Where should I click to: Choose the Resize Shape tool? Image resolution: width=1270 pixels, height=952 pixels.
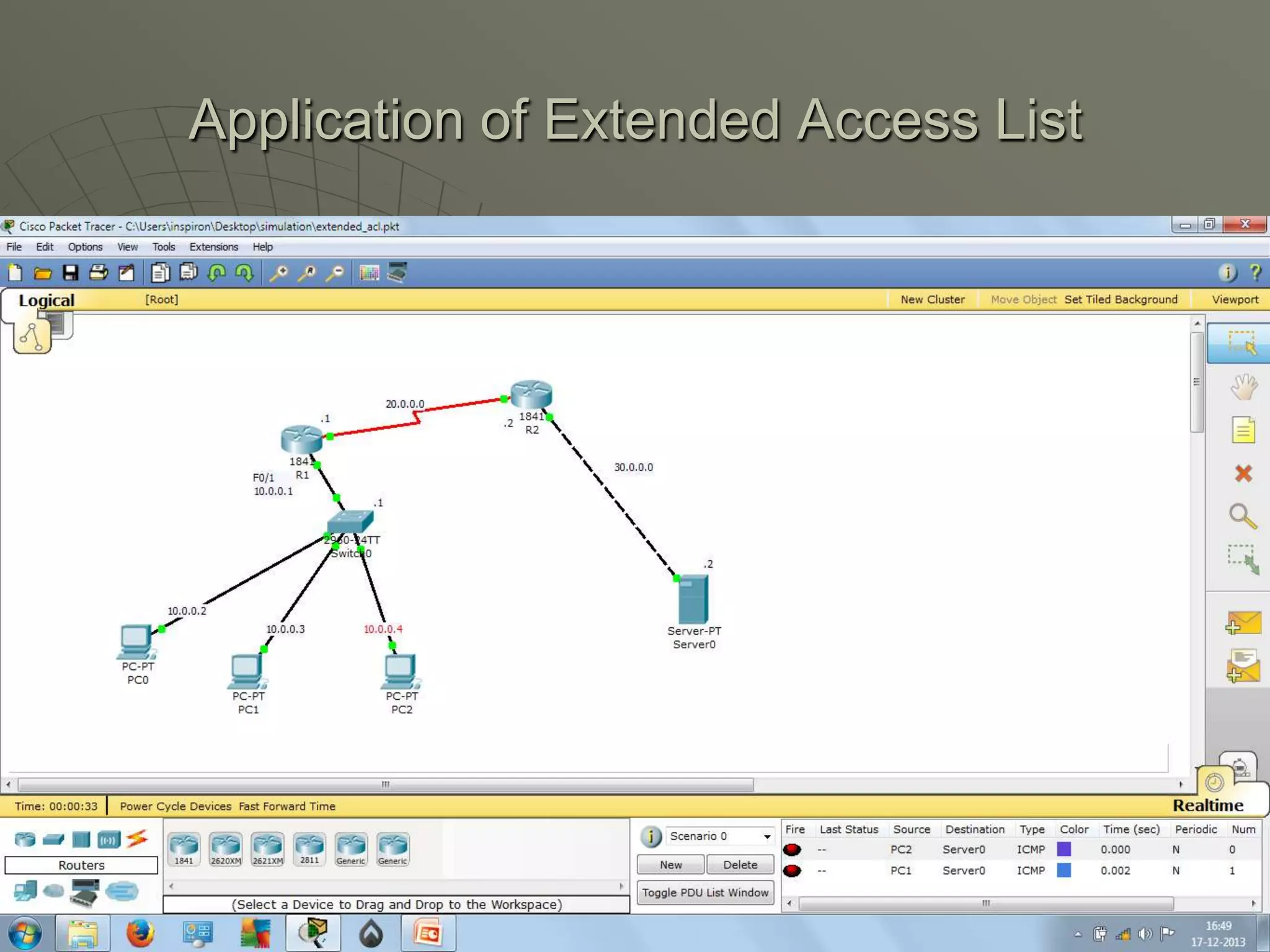pos(1243,560)
